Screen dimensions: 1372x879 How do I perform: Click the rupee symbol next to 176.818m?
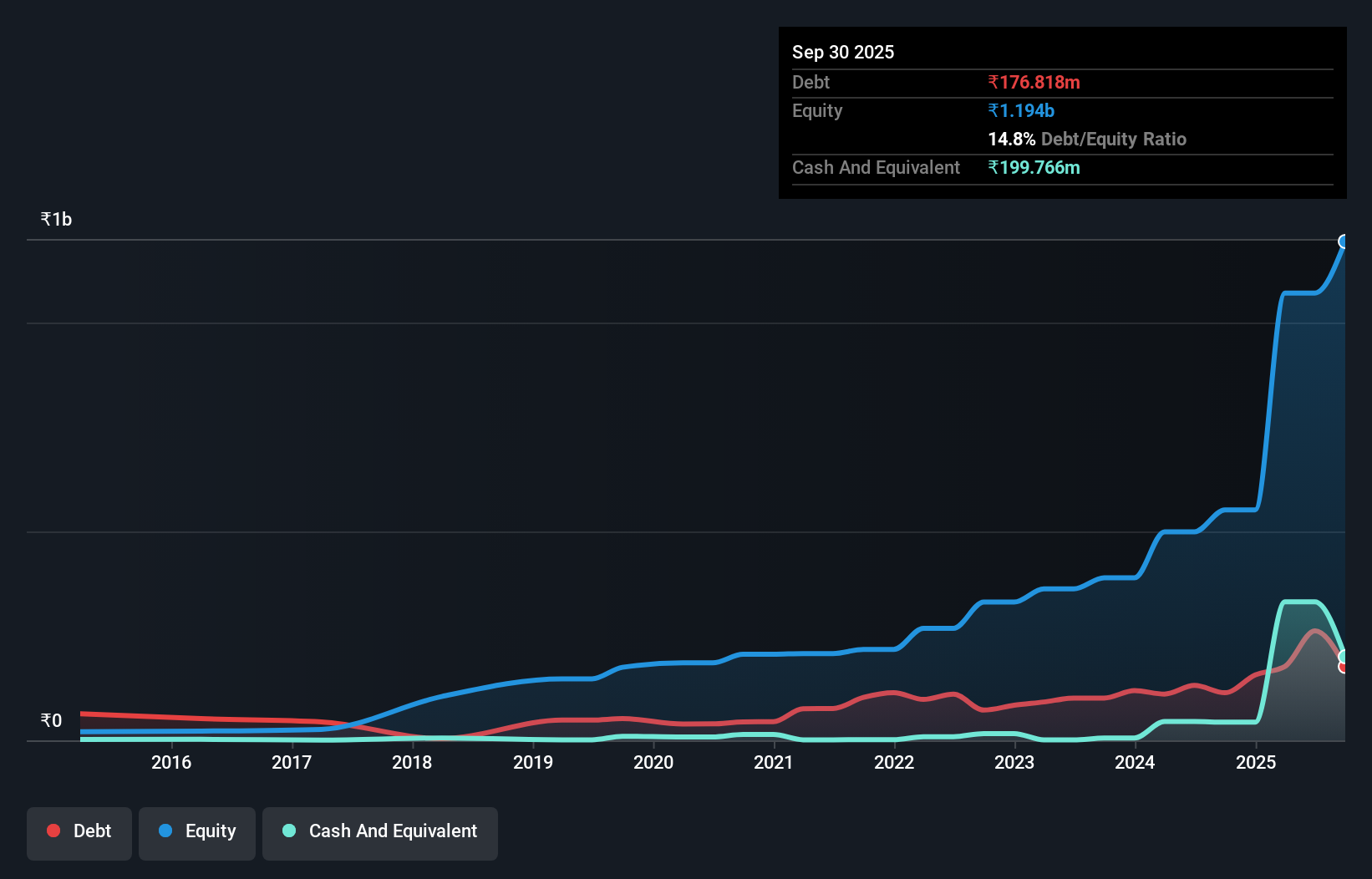[993, 82]
